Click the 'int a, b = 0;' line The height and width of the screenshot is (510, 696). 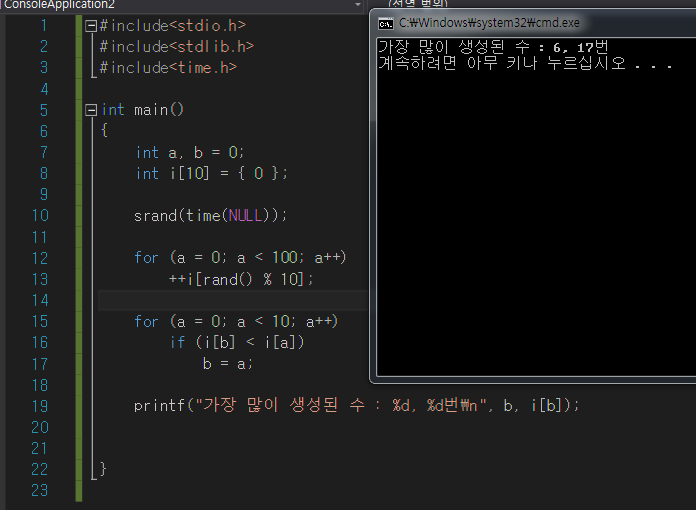pos(190,152)
